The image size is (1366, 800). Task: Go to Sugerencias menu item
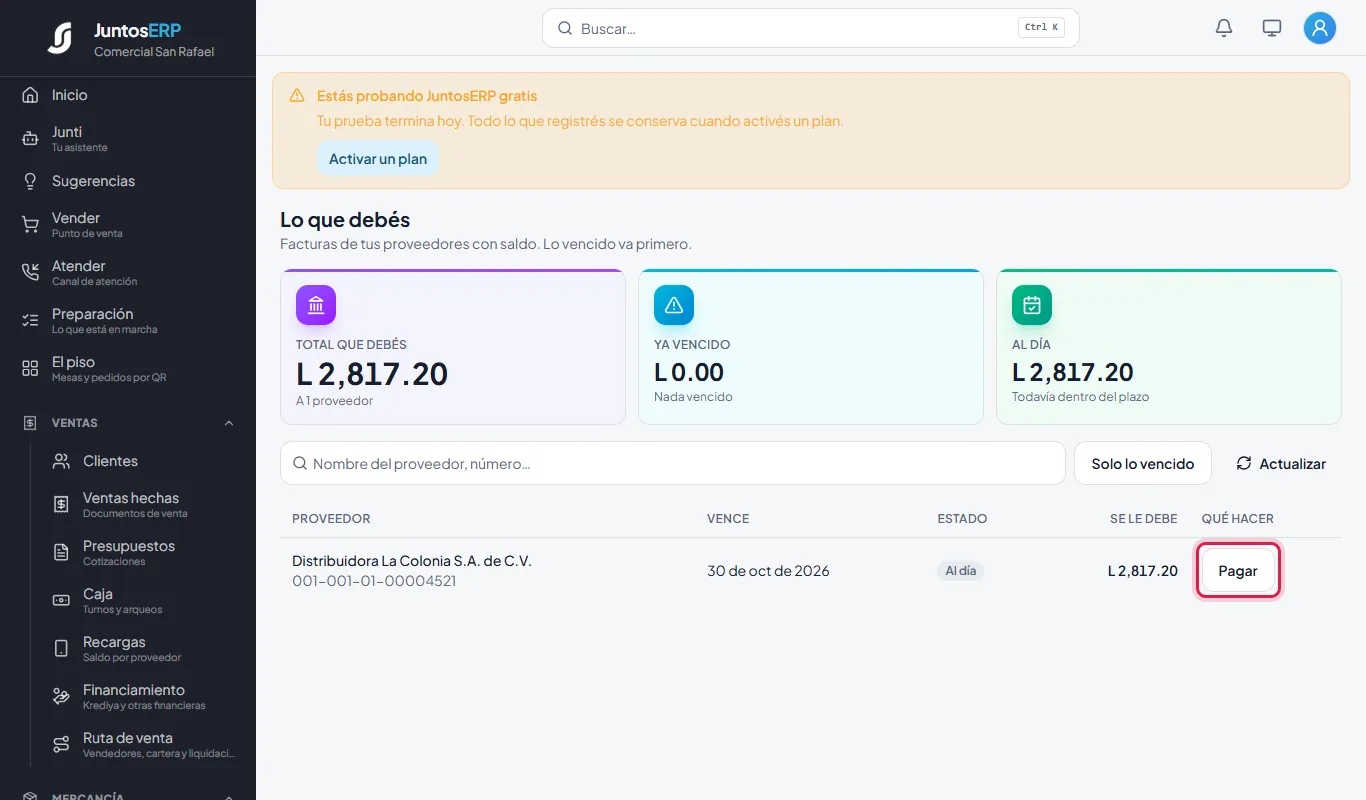point(128,181)
